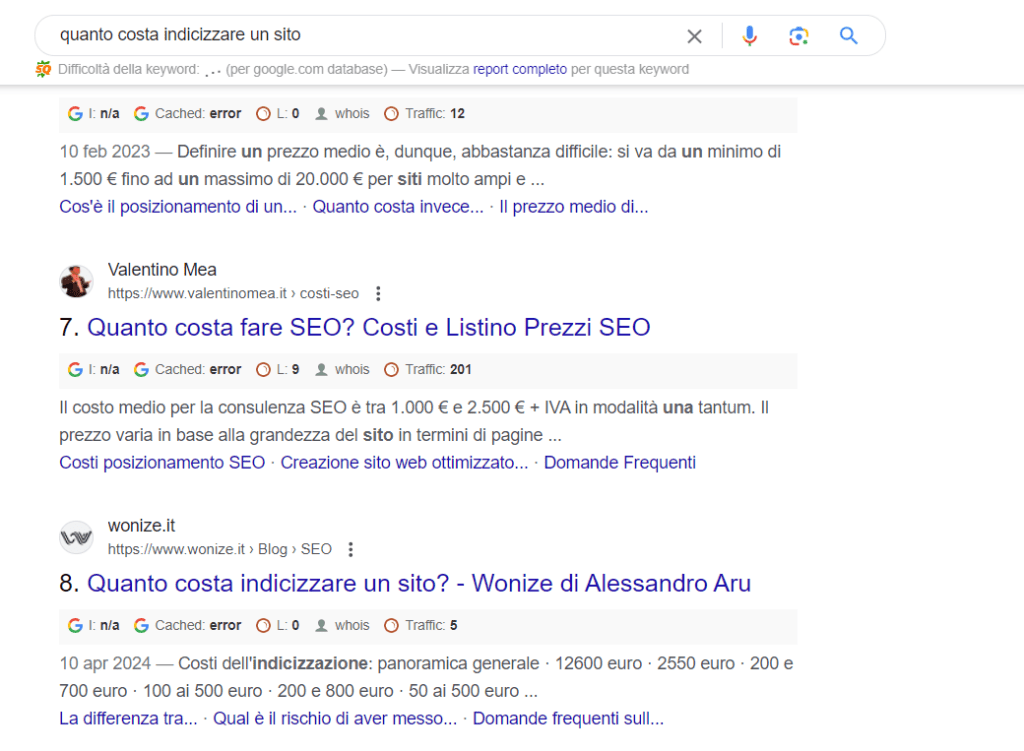Click whois in the Traffic 12 bar
Image resolution: width=1024 pixels, height=751 pixels.
coord(342,114)
